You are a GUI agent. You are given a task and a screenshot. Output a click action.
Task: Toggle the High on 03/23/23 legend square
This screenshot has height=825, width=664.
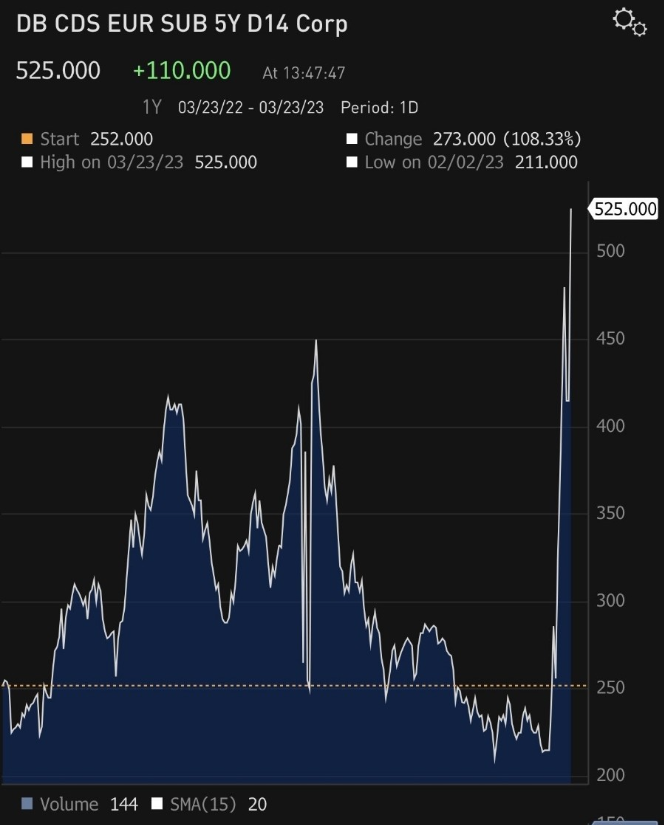tap(26, 162)
